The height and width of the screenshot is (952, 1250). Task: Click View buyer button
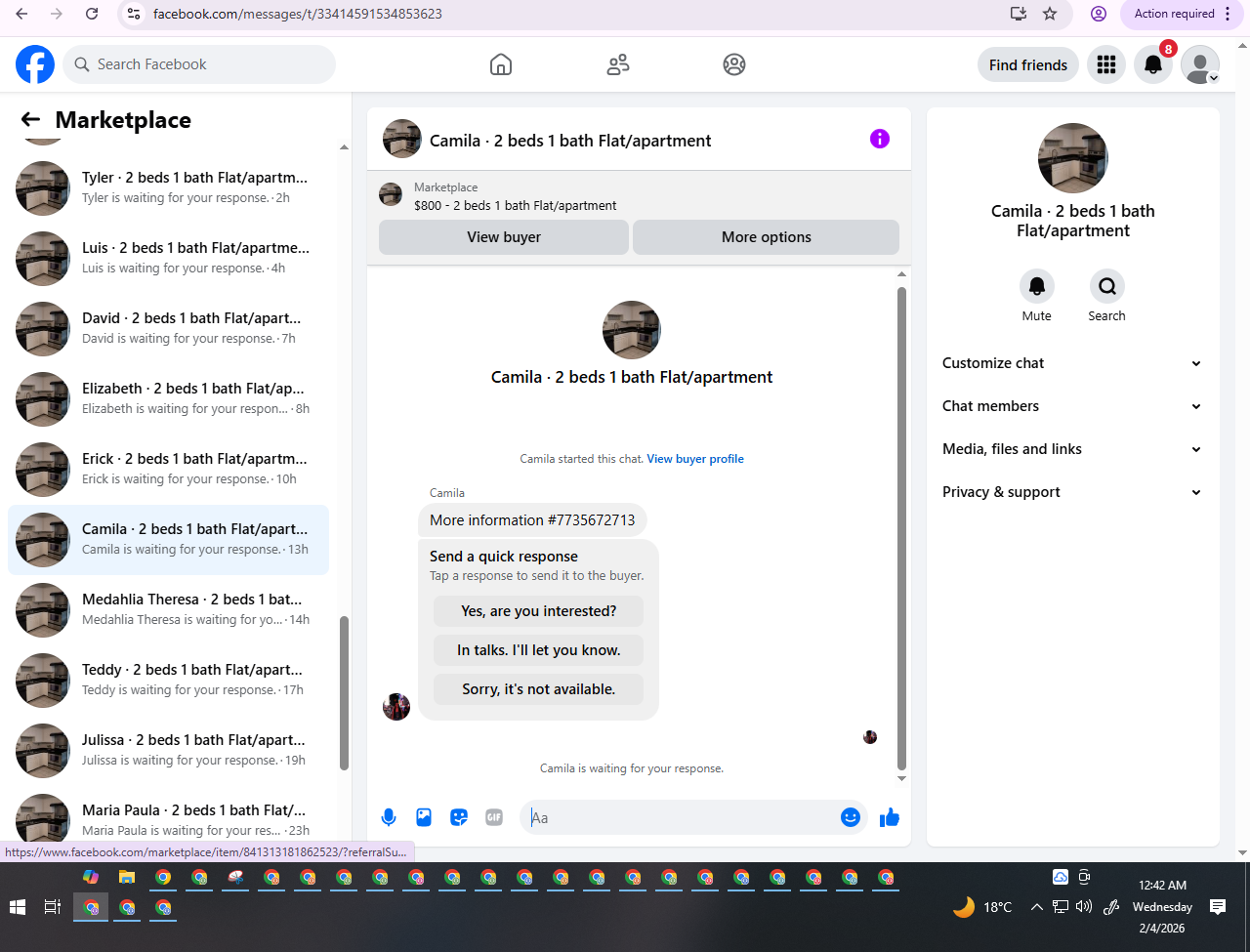tap(504, 237)
